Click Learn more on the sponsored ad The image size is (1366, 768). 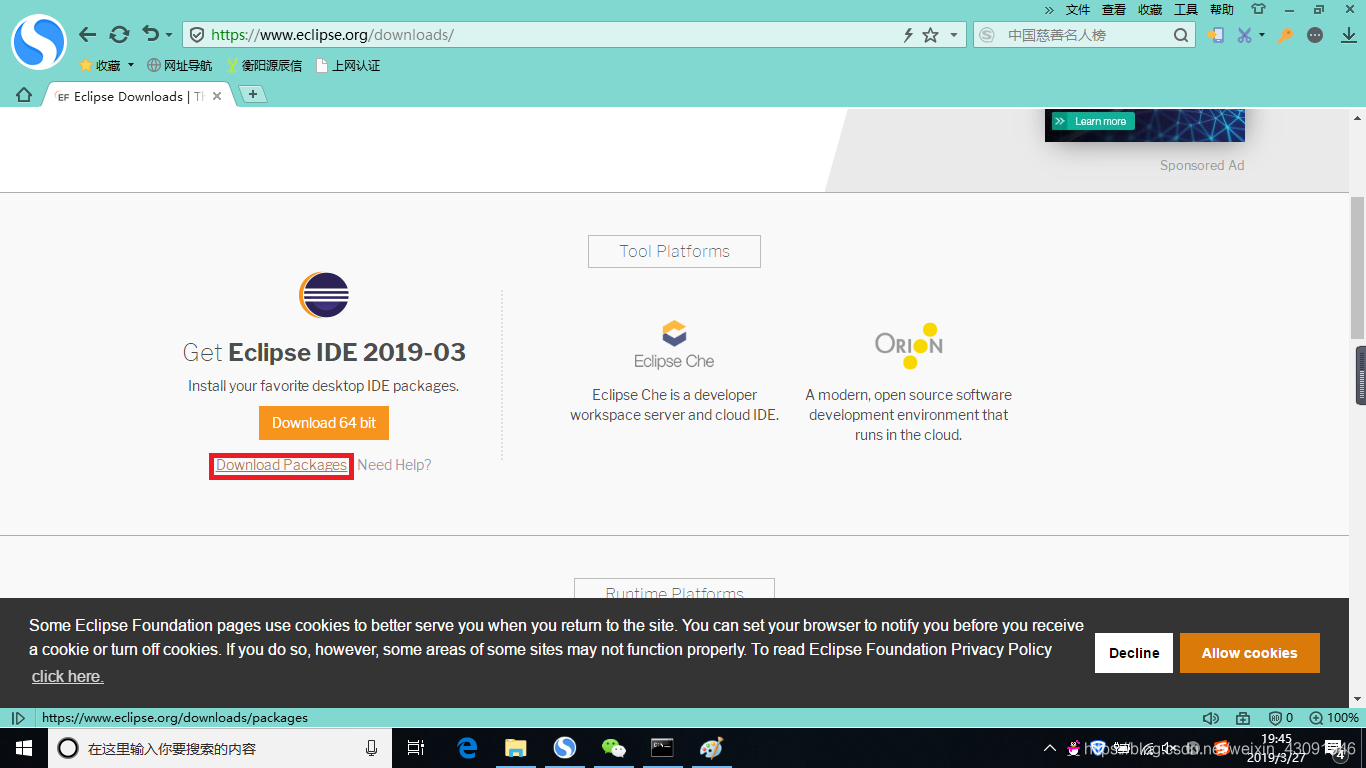point(1093,121)
